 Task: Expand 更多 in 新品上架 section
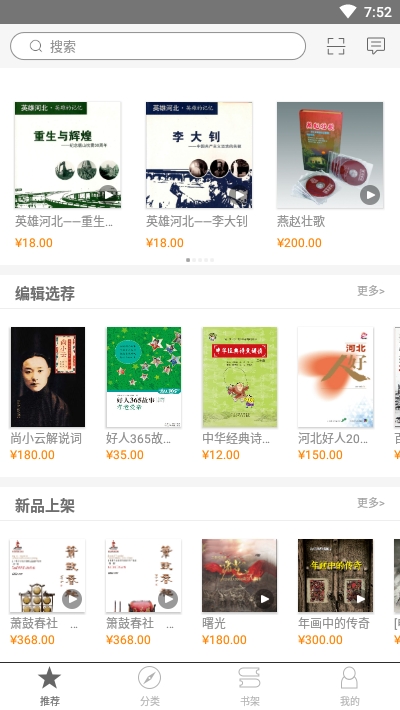pyautogui.click(x=371, y=503)
